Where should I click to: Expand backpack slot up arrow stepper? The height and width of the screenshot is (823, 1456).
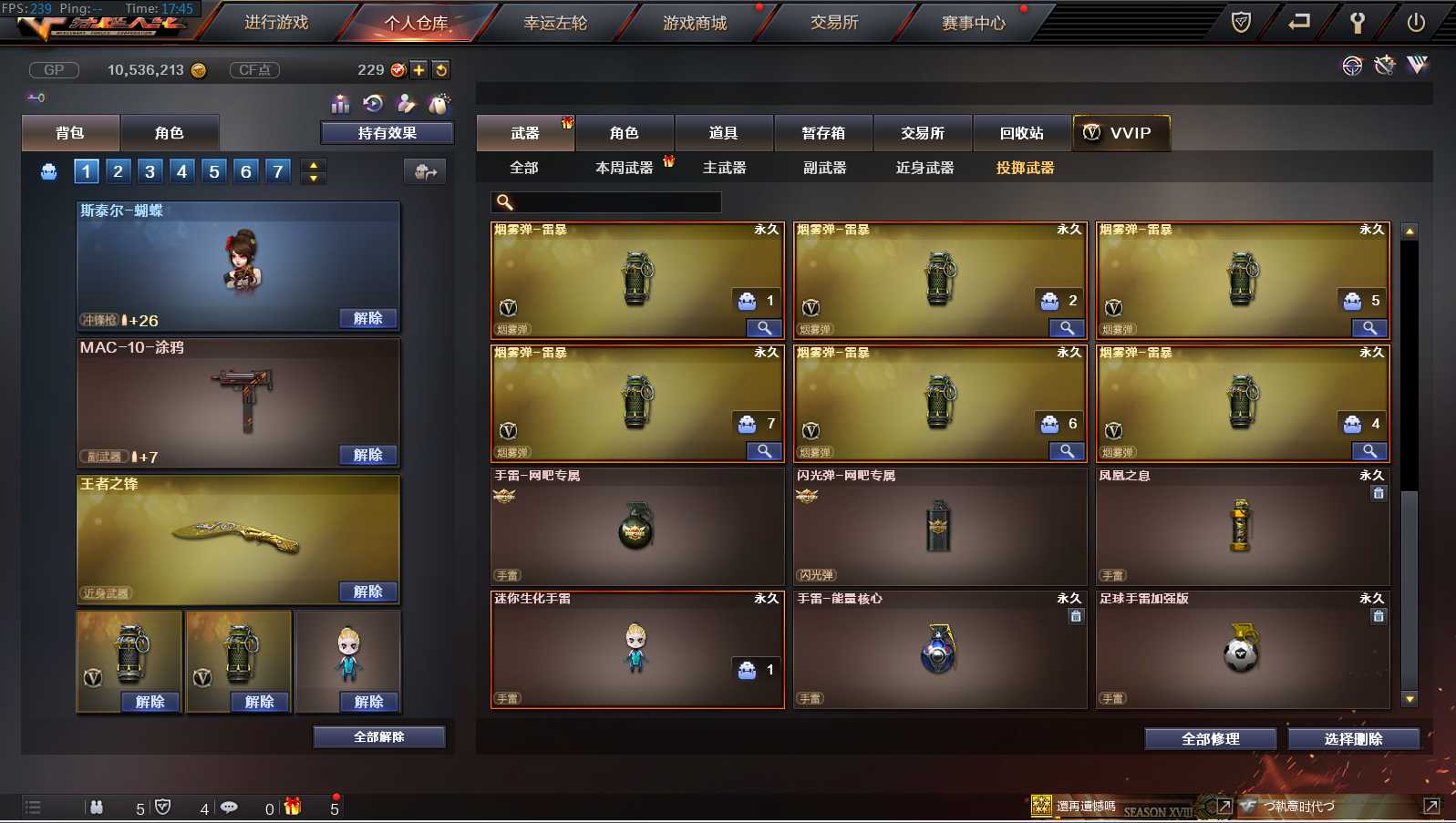pos(314,165)
